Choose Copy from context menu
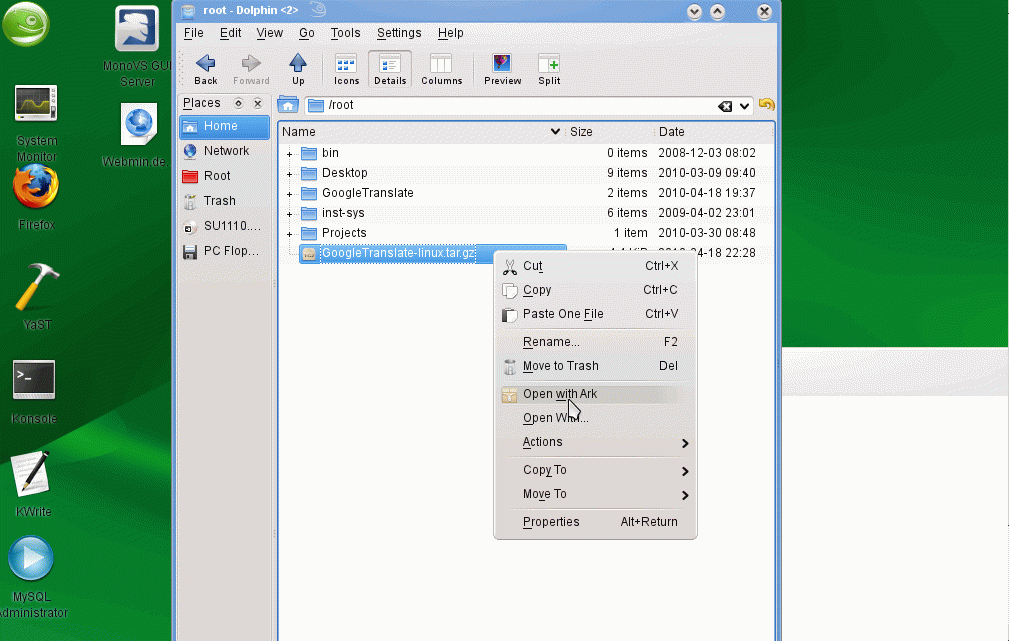Screen dimensions: 1009x641 click(595, 290)
